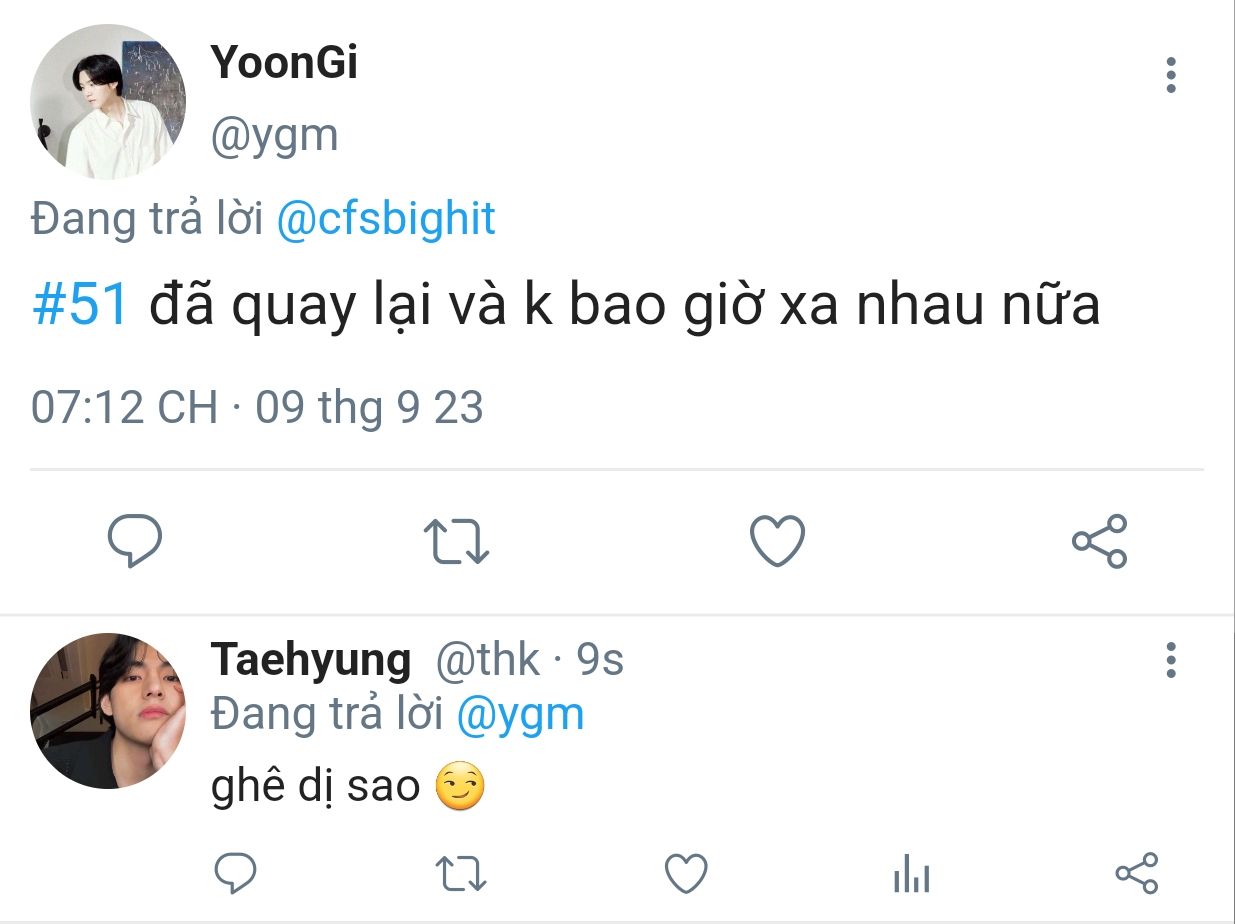Open the three-dot menu on Taehyung's reply
Image resolution: width=1235 pixels, height=924 pixels.
1171,661
